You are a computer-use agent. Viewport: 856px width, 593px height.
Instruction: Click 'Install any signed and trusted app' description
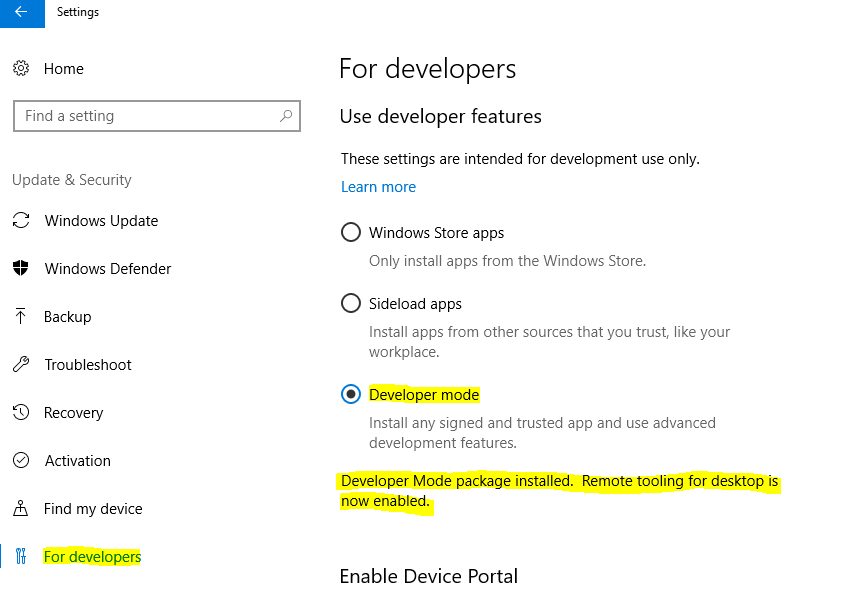pyautogui.click(x=542, y=433)
